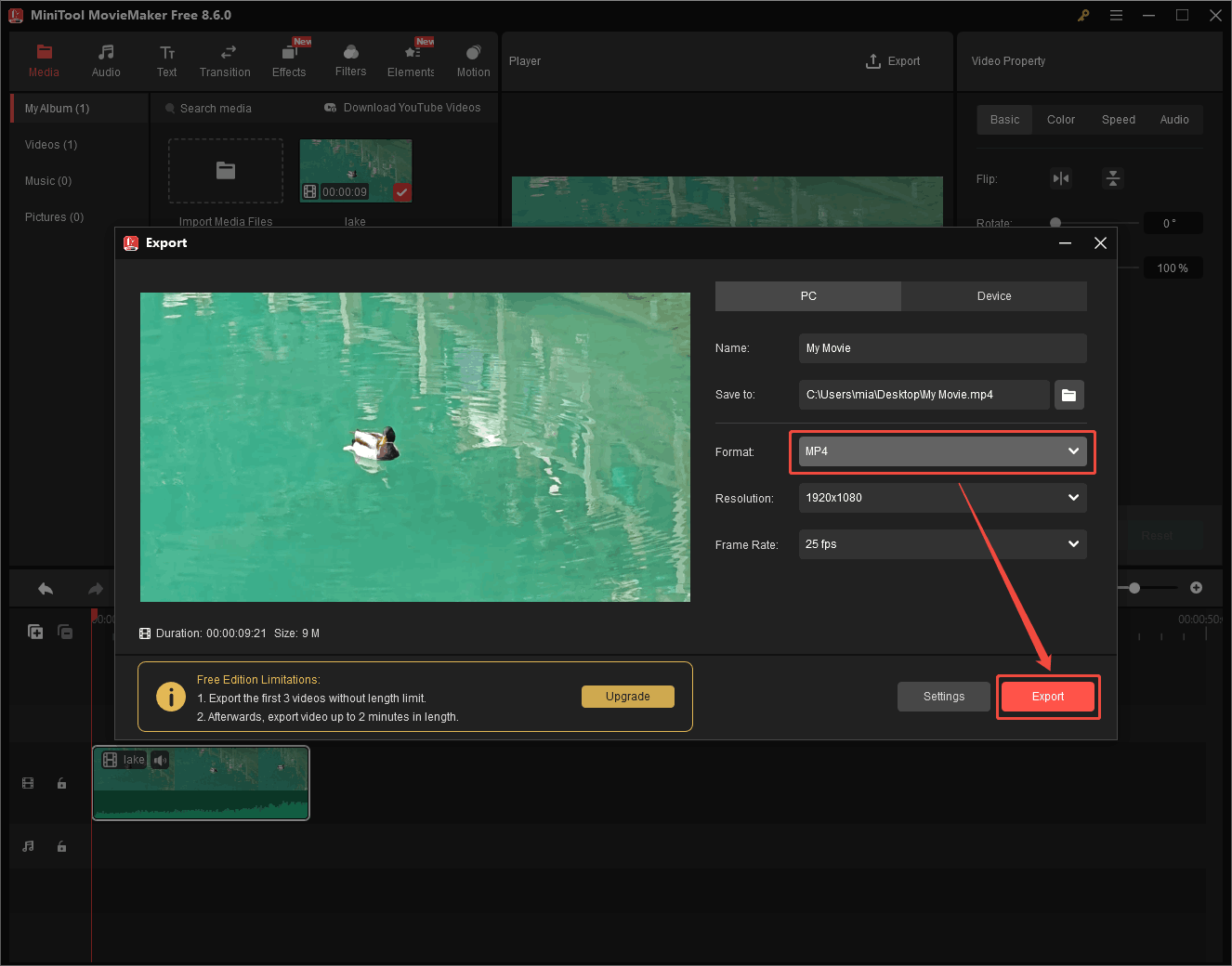
Task: Click the Export button in the Player header
Action: [x=893, y=61]
